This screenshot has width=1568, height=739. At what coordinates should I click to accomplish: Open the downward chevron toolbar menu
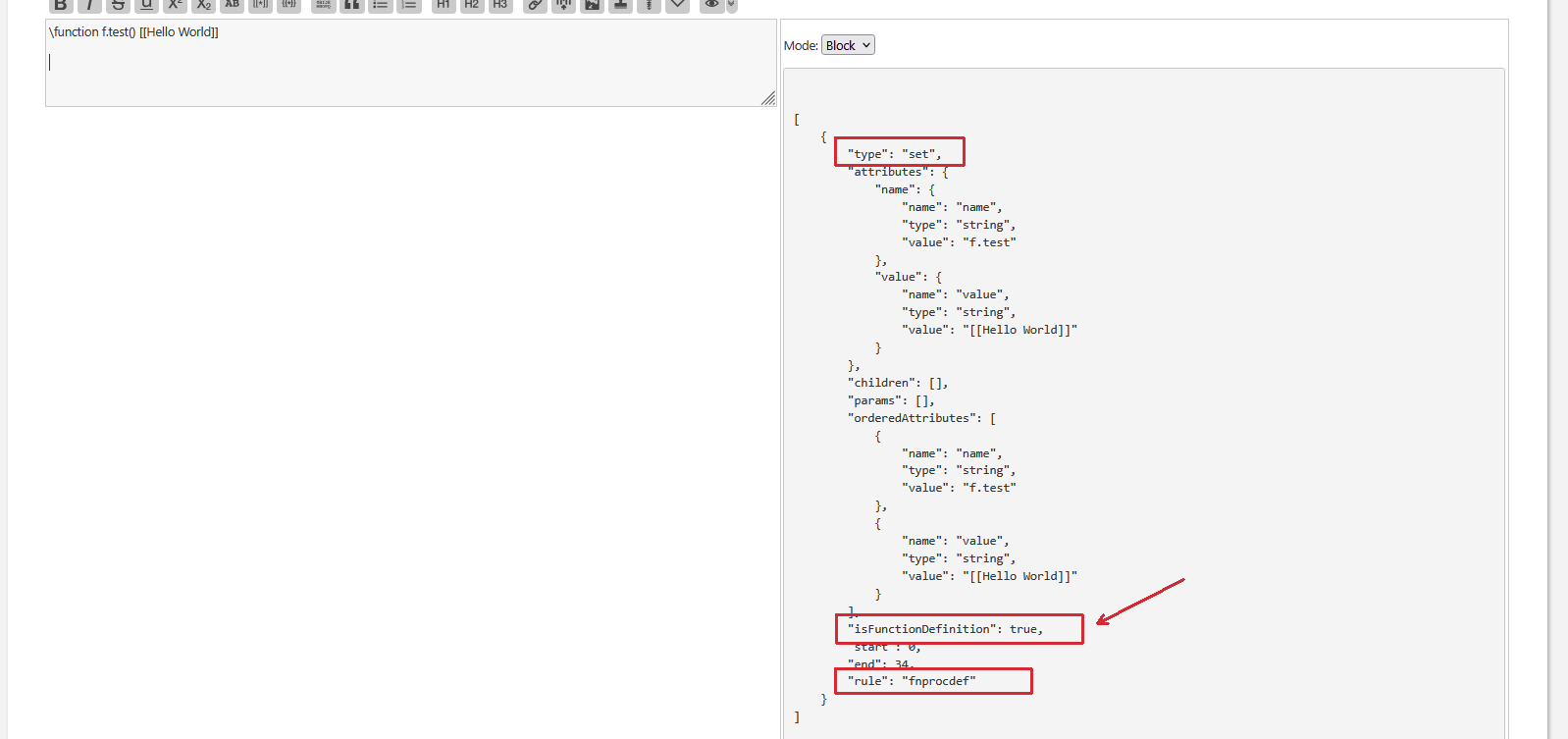click(677, 5)
